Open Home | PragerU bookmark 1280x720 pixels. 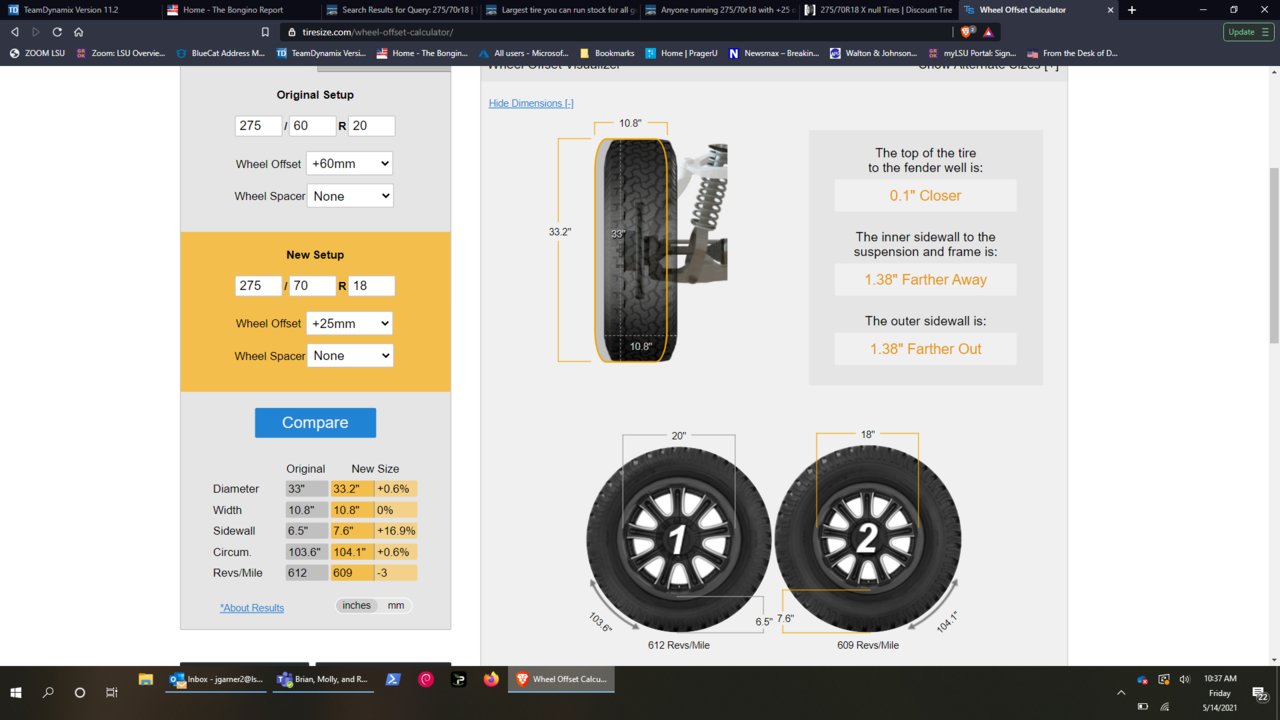681,53
